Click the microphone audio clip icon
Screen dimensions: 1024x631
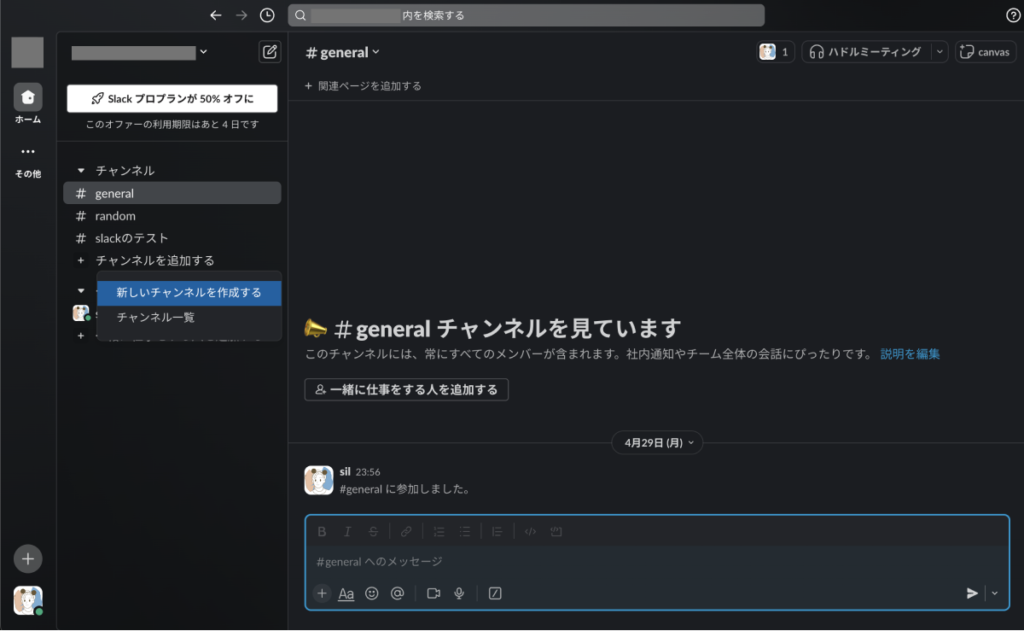point(459,593)
